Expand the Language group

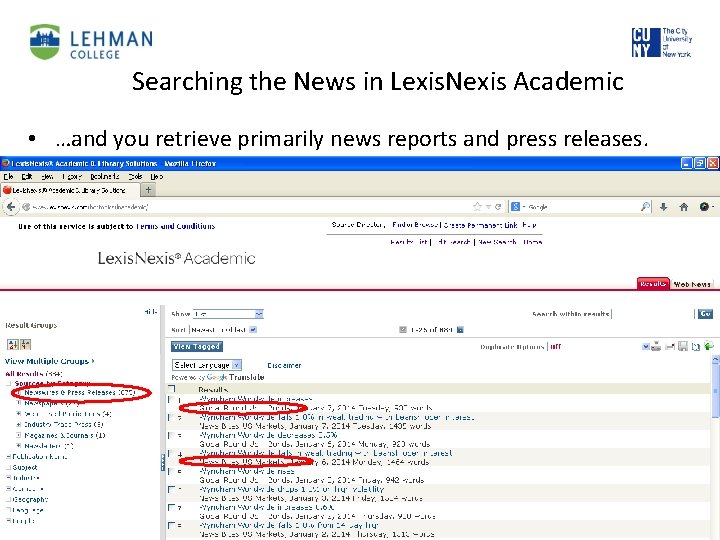9,510
